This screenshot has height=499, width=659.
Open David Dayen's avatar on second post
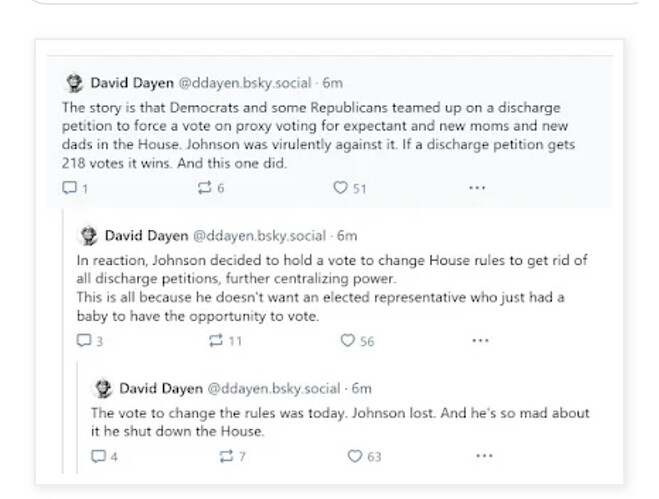tap(89, 235)
